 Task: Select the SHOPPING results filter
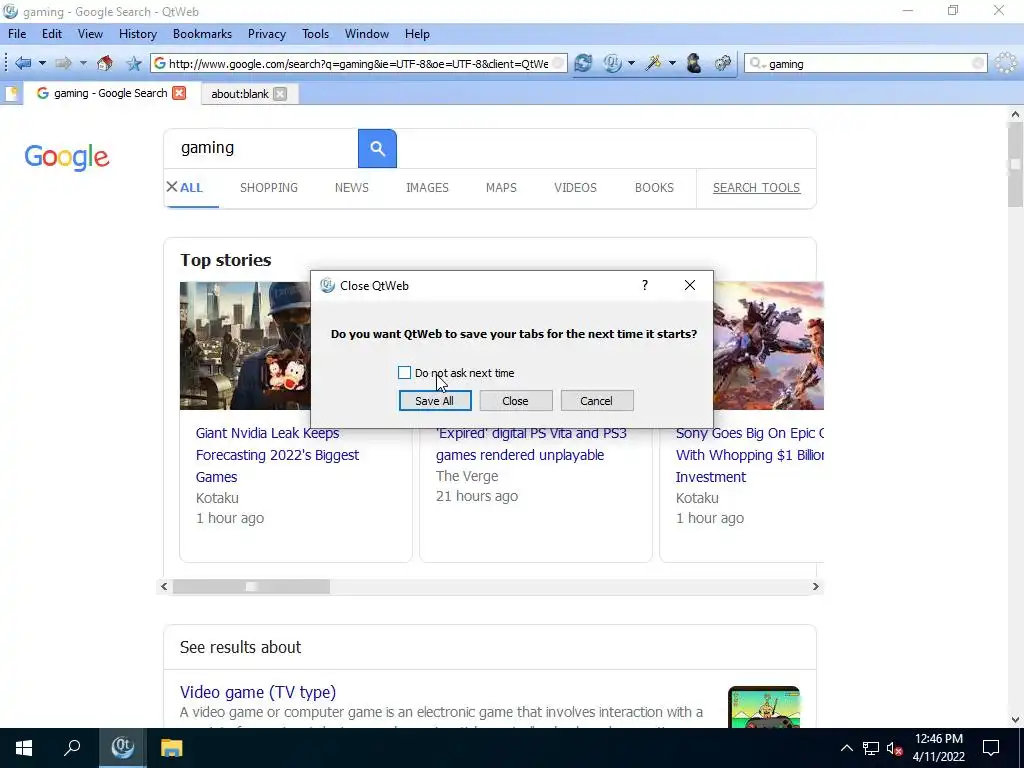pos(268,188)
